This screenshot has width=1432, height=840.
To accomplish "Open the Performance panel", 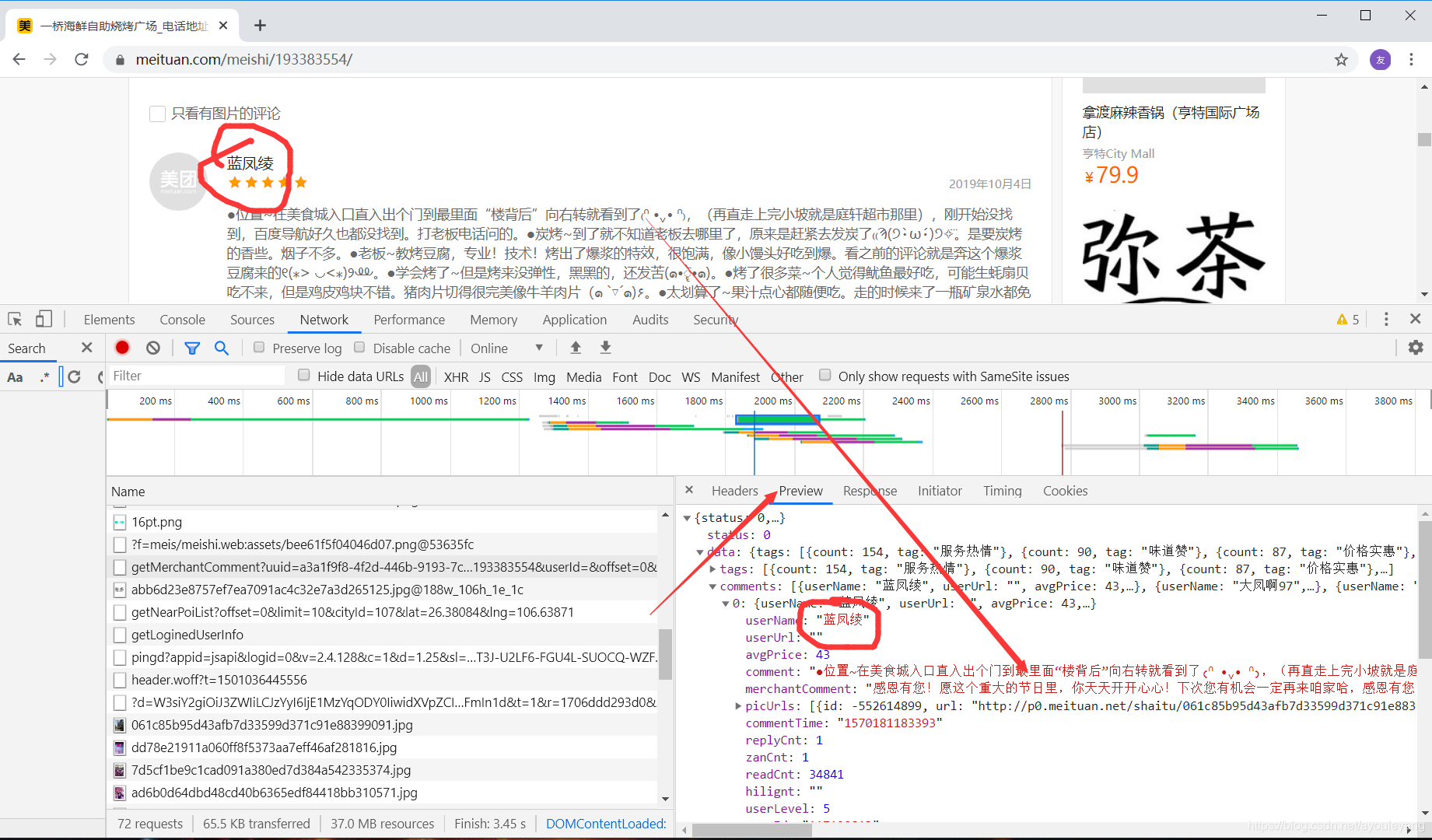I will pyautogui.click(x=409, y=320).
